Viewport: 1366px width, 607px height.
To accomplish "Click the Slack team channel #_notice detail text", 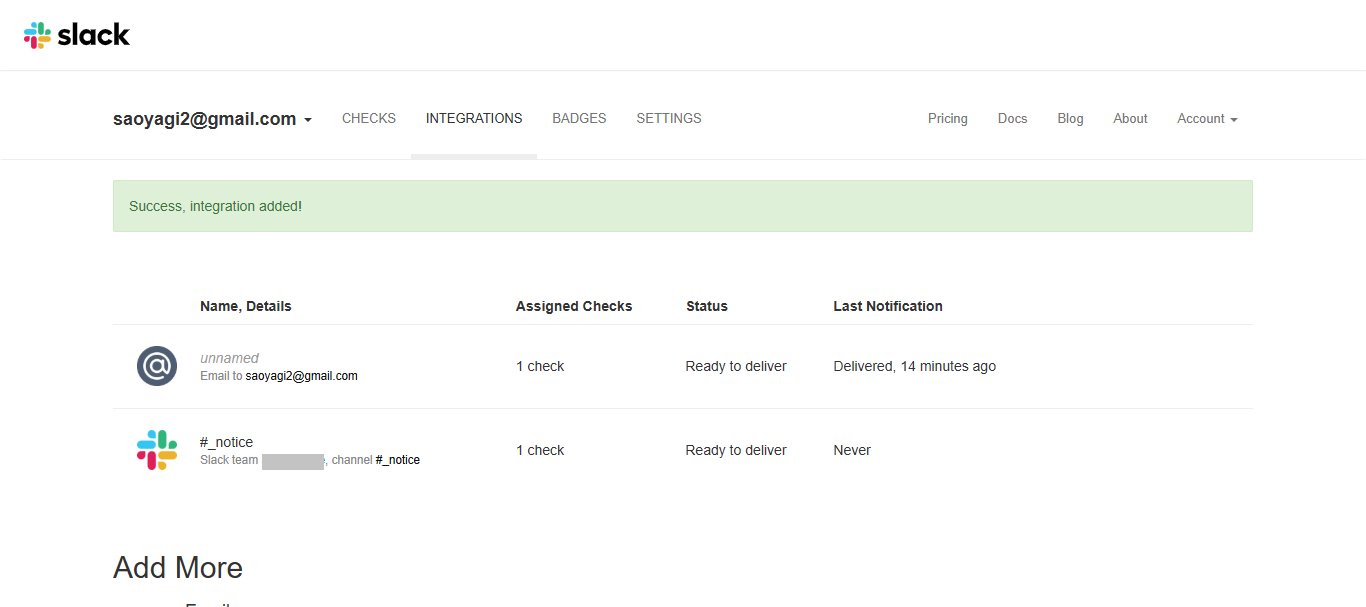I will pyautogui.click(x=310, y=460).
